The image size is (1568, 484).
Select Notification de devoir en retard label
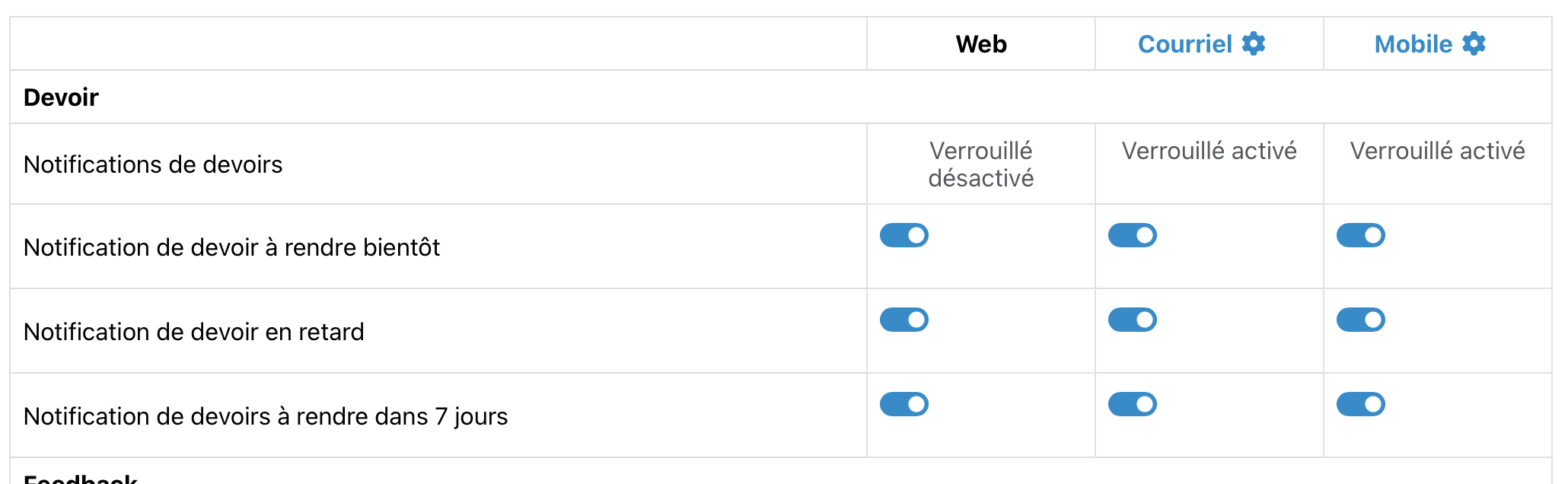click(194, 332)
